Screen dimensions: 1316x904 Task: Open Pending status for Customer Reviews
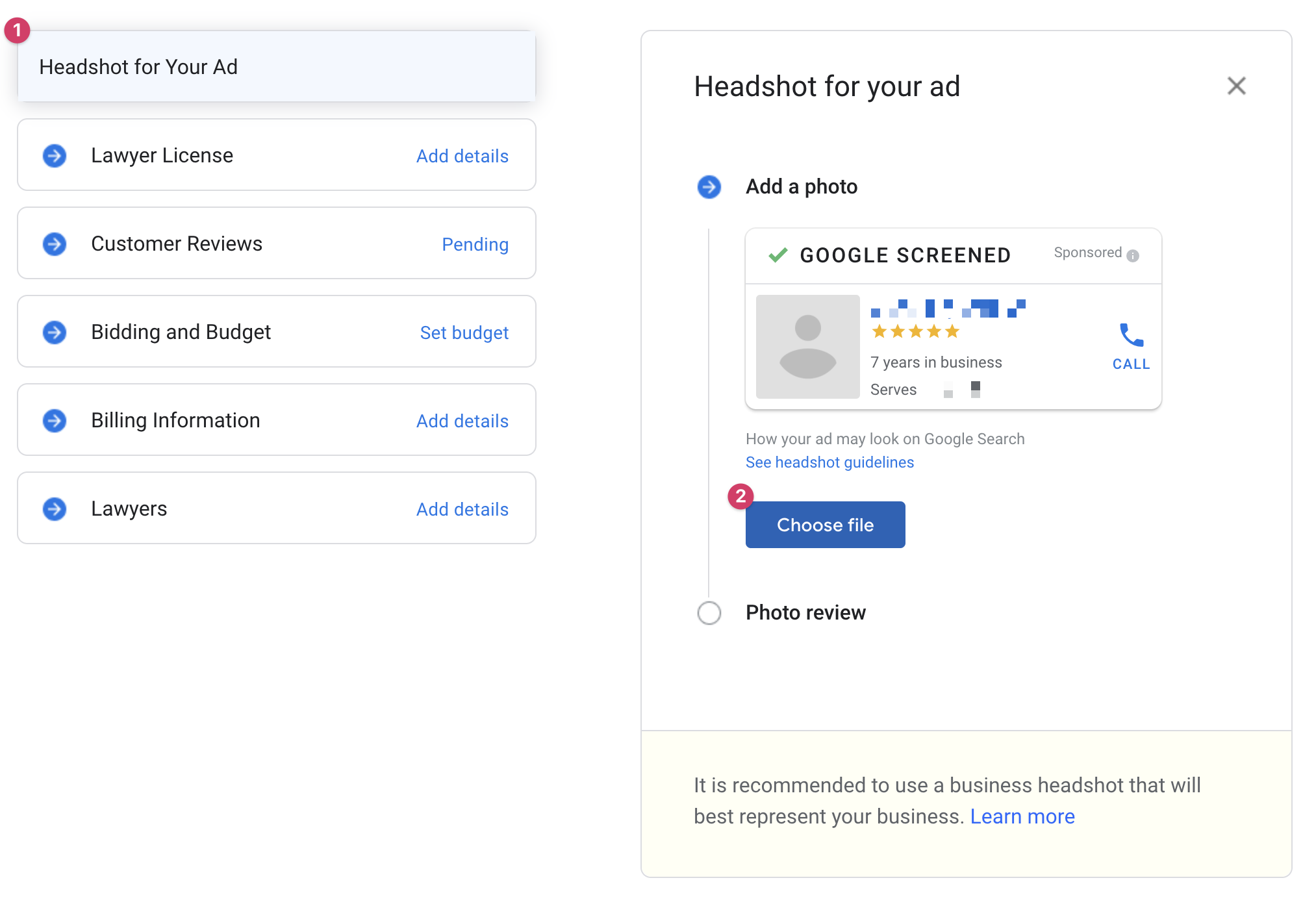pos(475,244)
